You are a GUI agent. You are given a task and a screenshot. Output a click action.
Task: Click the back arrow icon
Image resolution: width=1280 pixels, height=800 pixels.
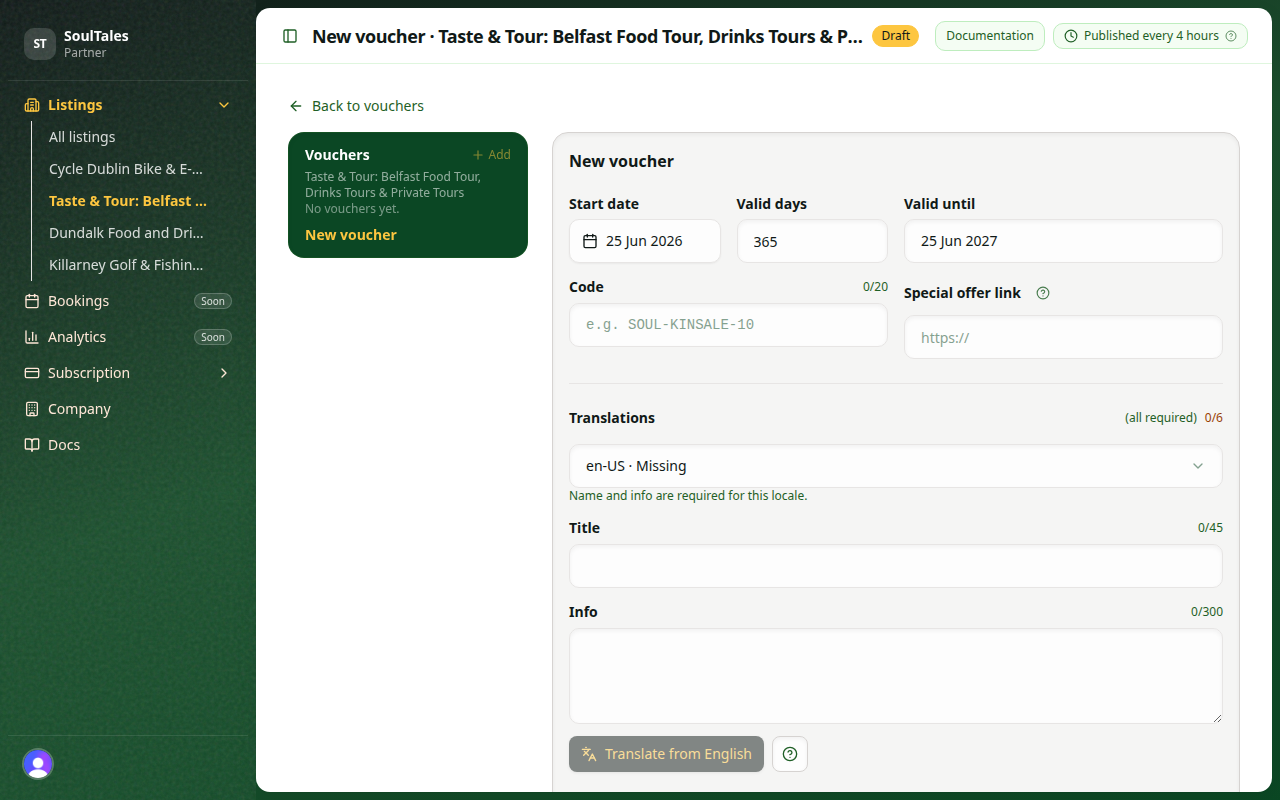pyautogui.click(x=296, y=106)
